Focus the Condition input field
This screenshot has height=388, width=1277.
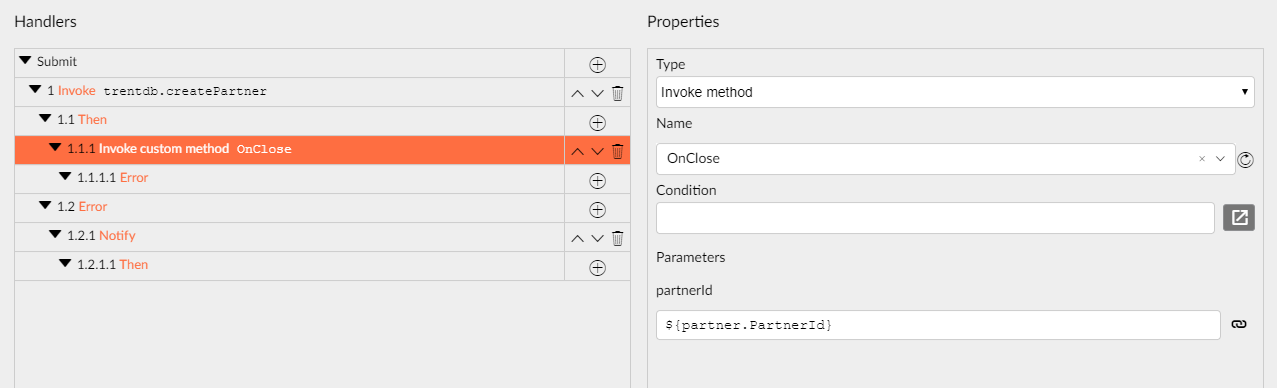tap(936, 217)
